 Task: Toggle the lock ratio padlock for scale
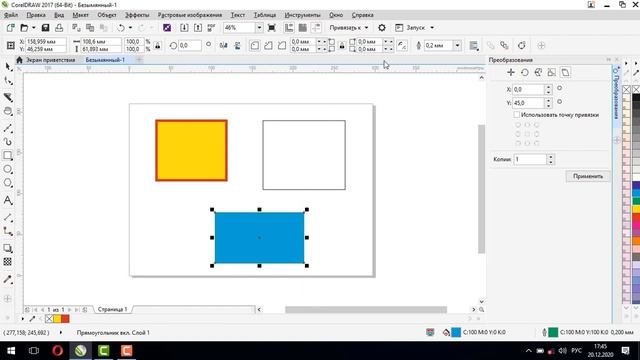158,45
